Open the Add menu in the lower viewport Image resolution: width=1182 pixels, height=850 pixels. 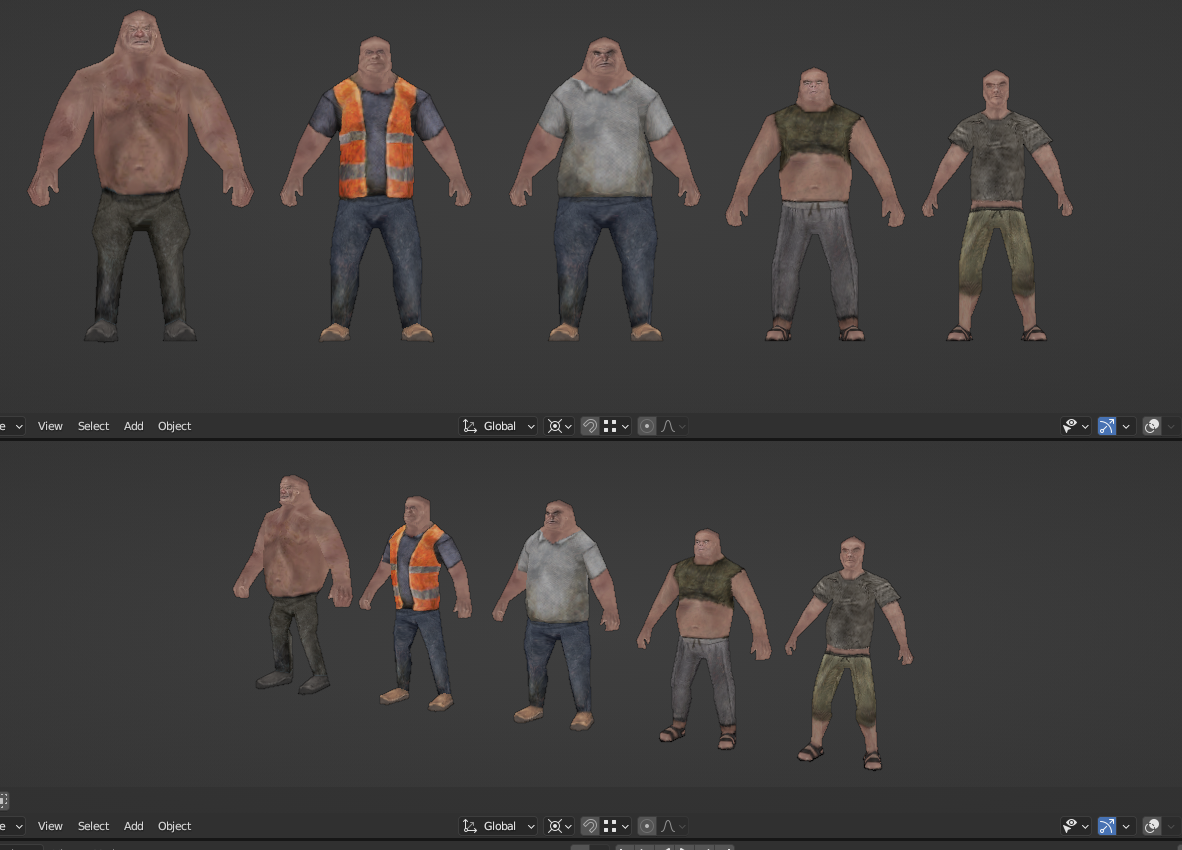(133, 826)
